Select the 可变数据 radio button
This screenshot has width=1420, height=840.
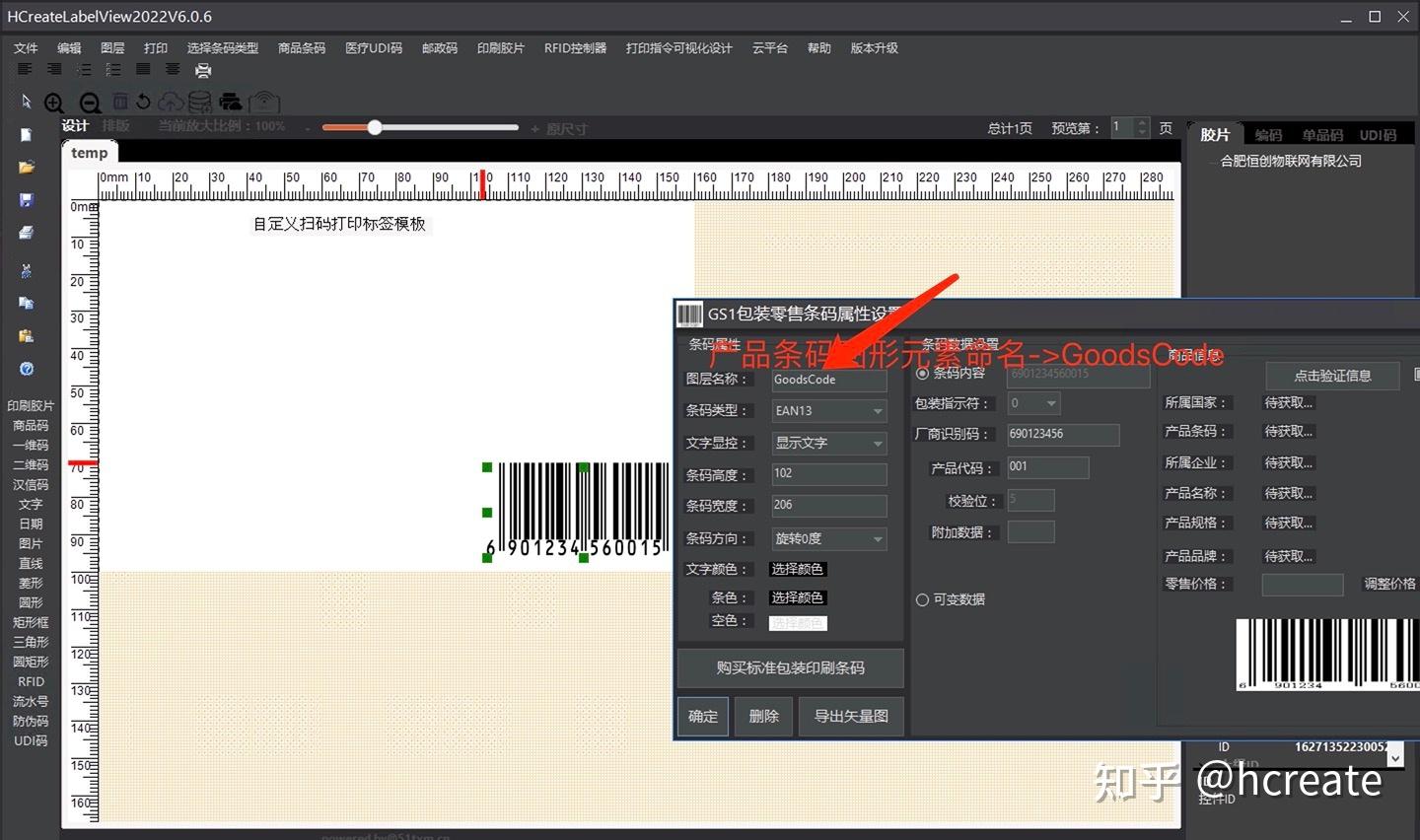click(x=923, y=598)
